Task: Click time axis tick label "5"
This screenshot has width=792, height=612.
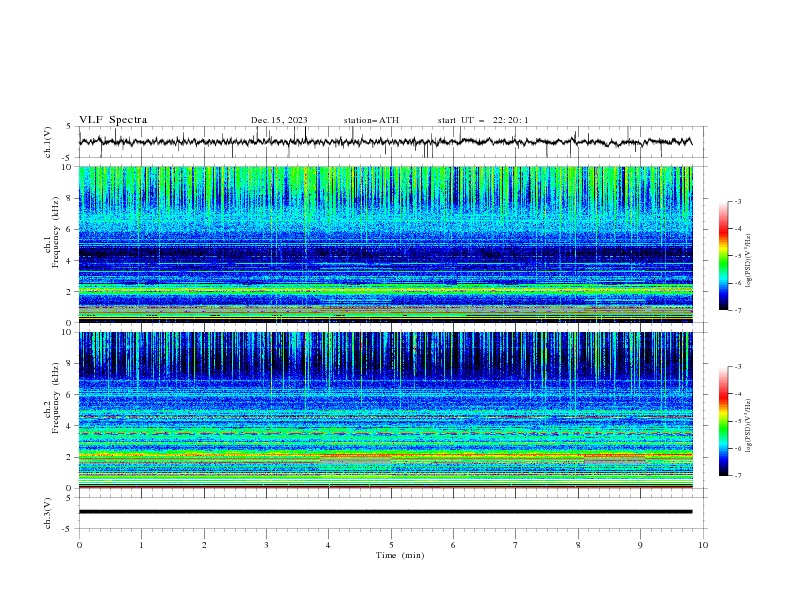Action: point(391,545)
